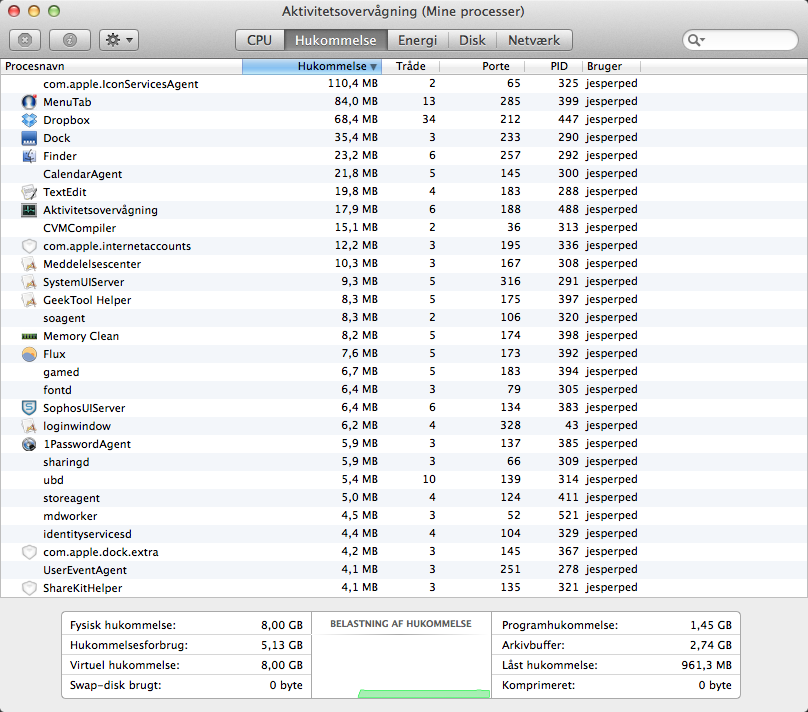Viewport: 808px width, 712px height.
Task: Click the Komprimeret label
Action: click(538, 685)
